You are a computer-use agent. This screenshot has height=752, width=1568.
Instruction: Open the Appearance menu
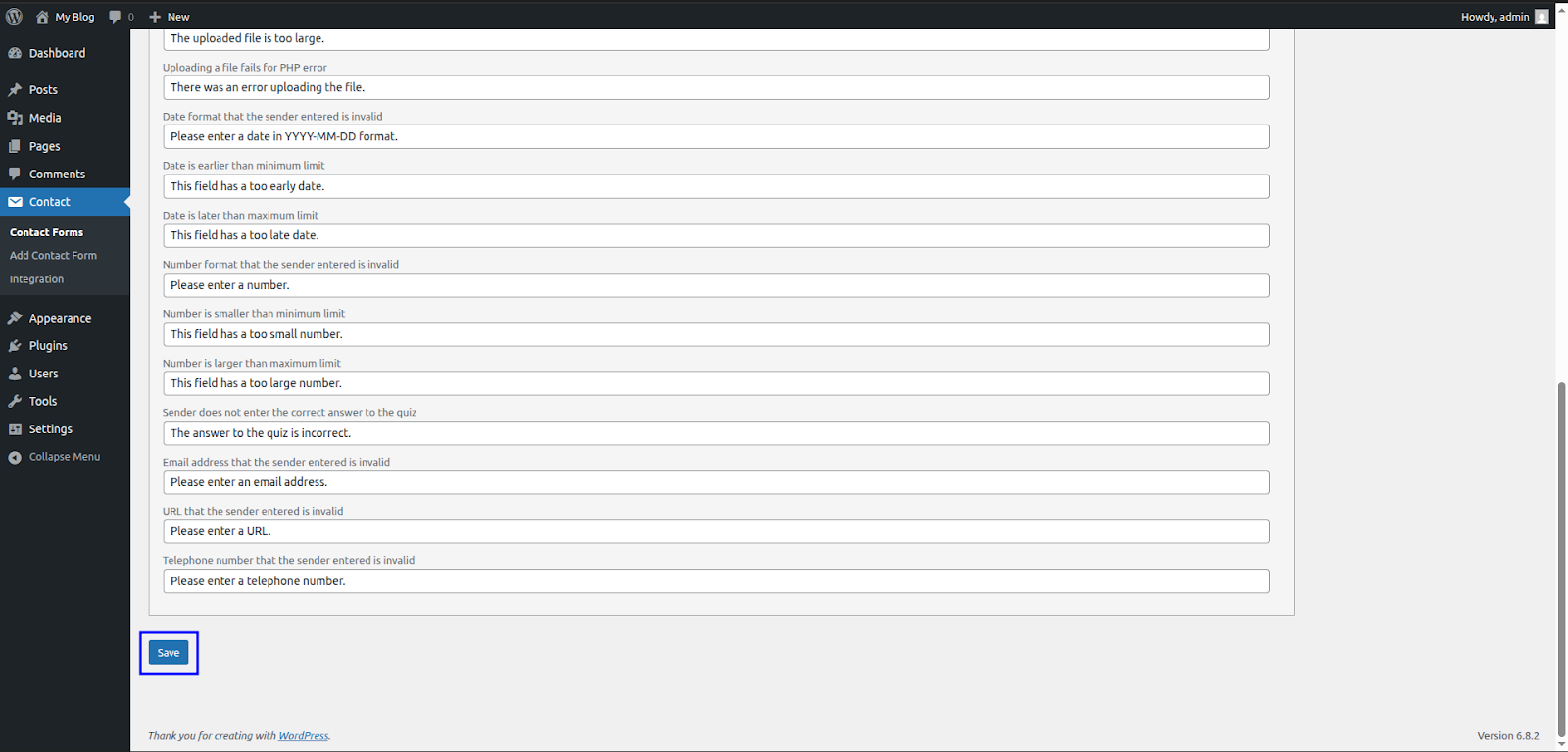[60, 319]
